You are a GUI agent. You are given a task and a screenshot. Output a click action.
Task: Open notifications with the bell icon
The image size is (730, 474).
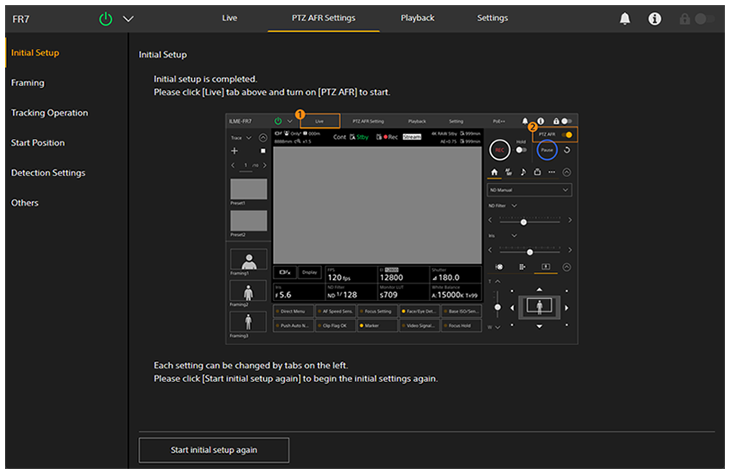625,19
